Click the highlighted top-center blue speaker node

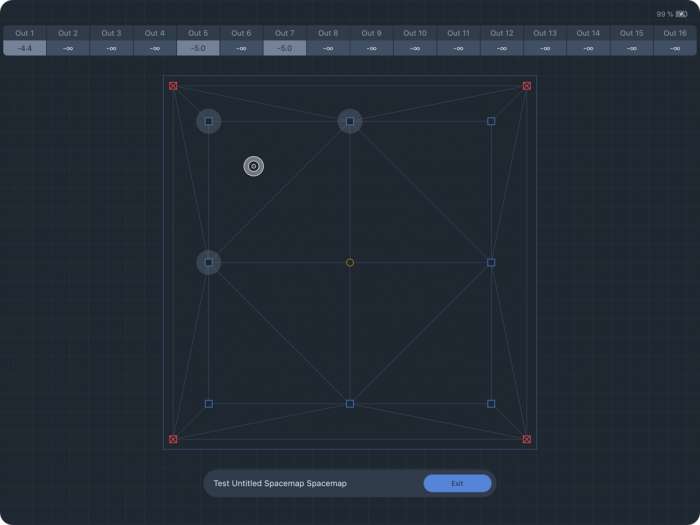coord(350,122)
